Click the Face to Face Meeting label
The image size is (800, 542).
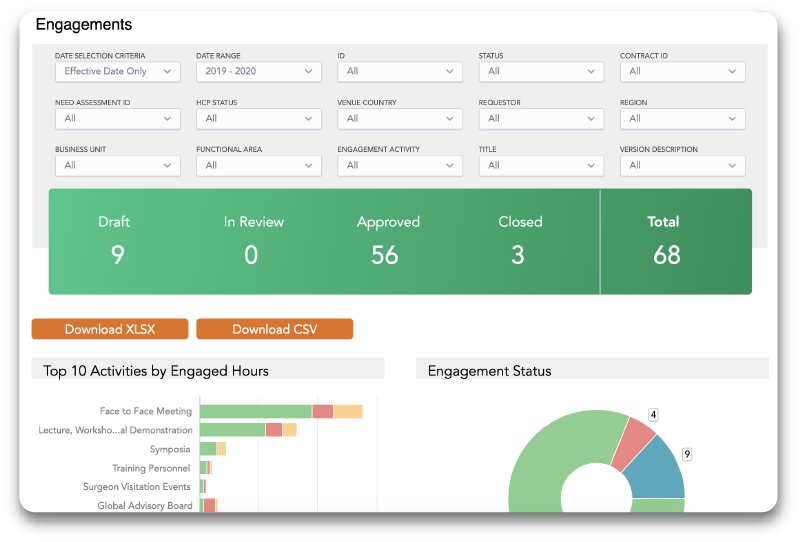pos(146,411)
